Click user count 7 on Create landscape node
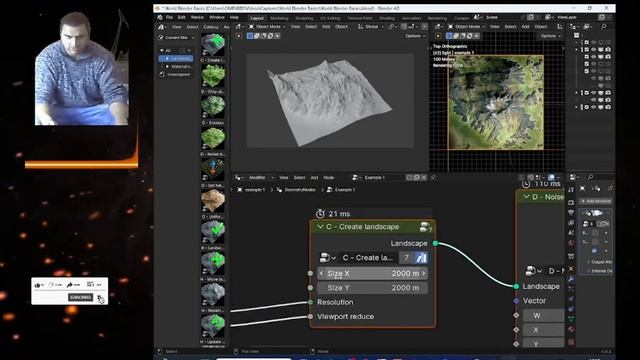The width and height of the screenshot is (640, 360). click(406, 258)
